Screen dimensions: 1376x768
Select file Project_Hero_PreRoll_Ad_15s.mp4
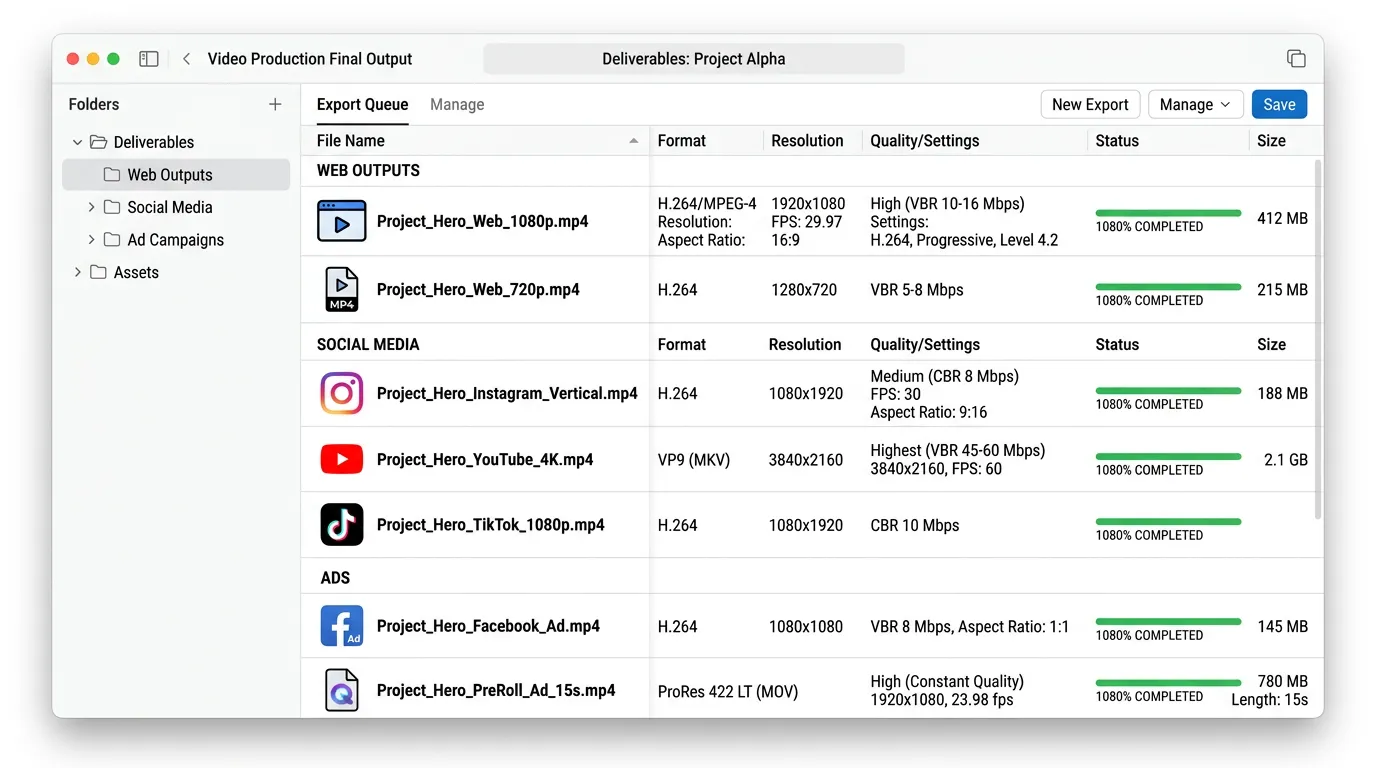point(496,690)
